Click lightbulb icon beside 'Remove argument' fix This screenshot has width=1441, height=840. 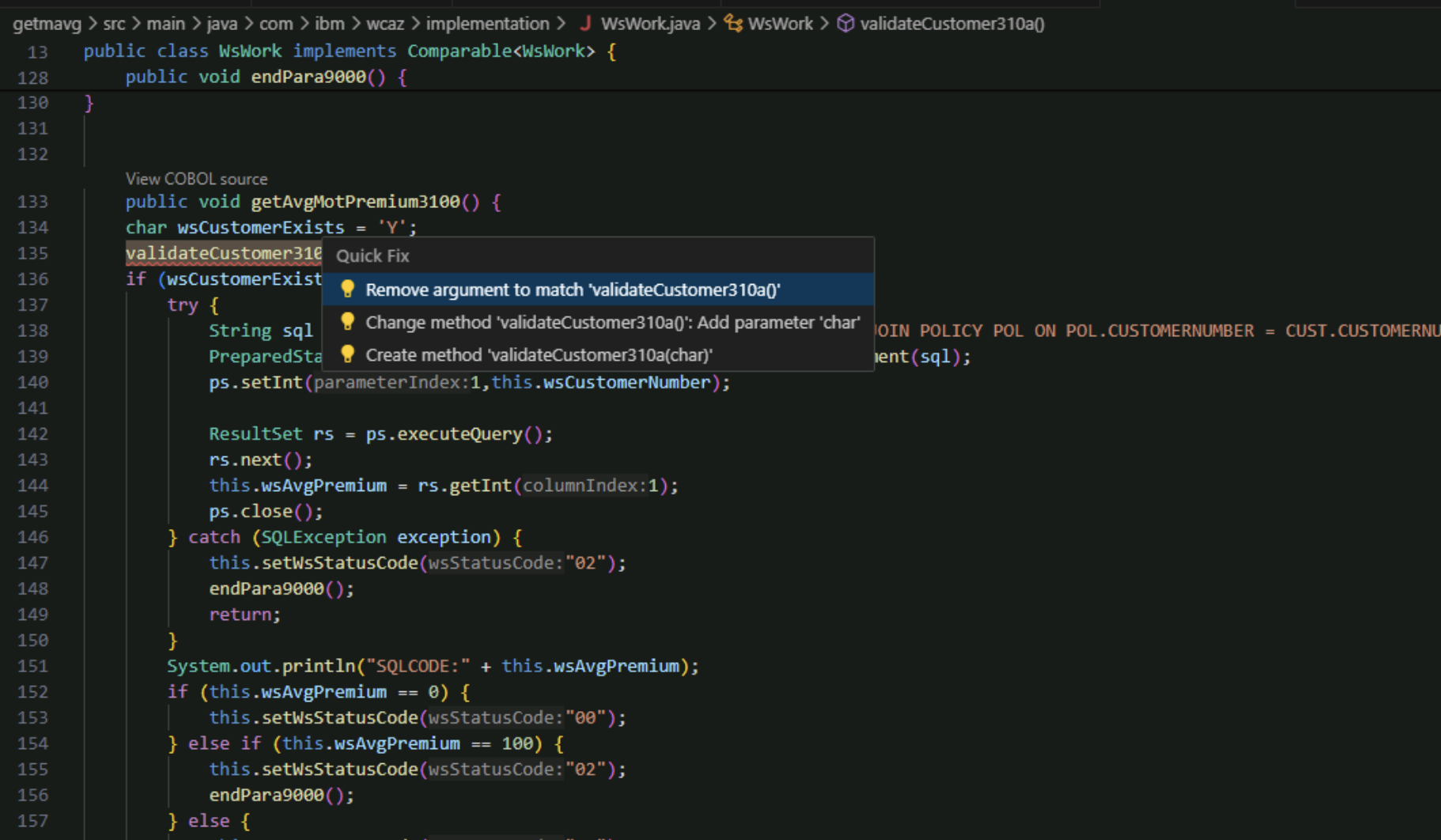click(347, 289)
